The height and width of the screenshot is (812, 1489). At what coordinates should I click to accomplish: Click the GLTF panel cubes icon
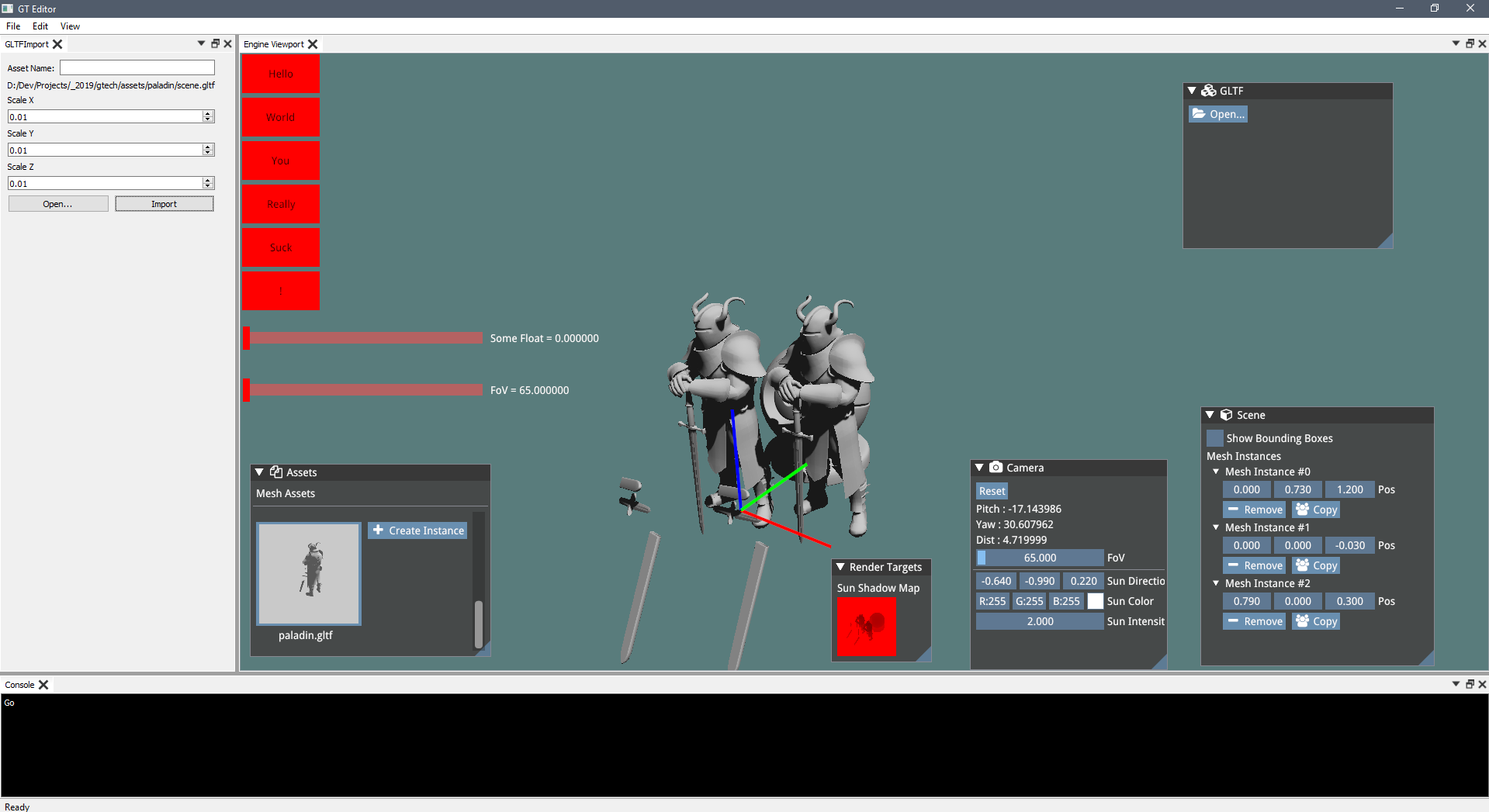click(x=1208, y=91)
